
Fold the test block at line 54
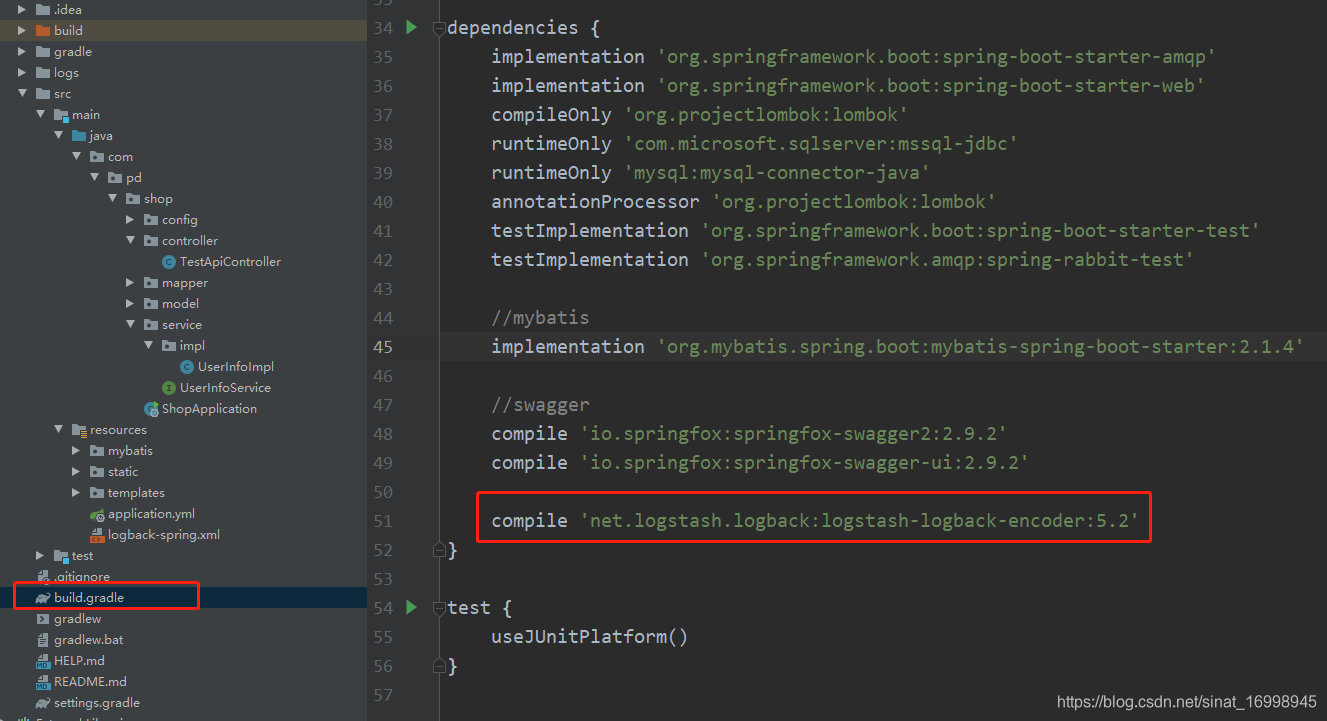438,608
